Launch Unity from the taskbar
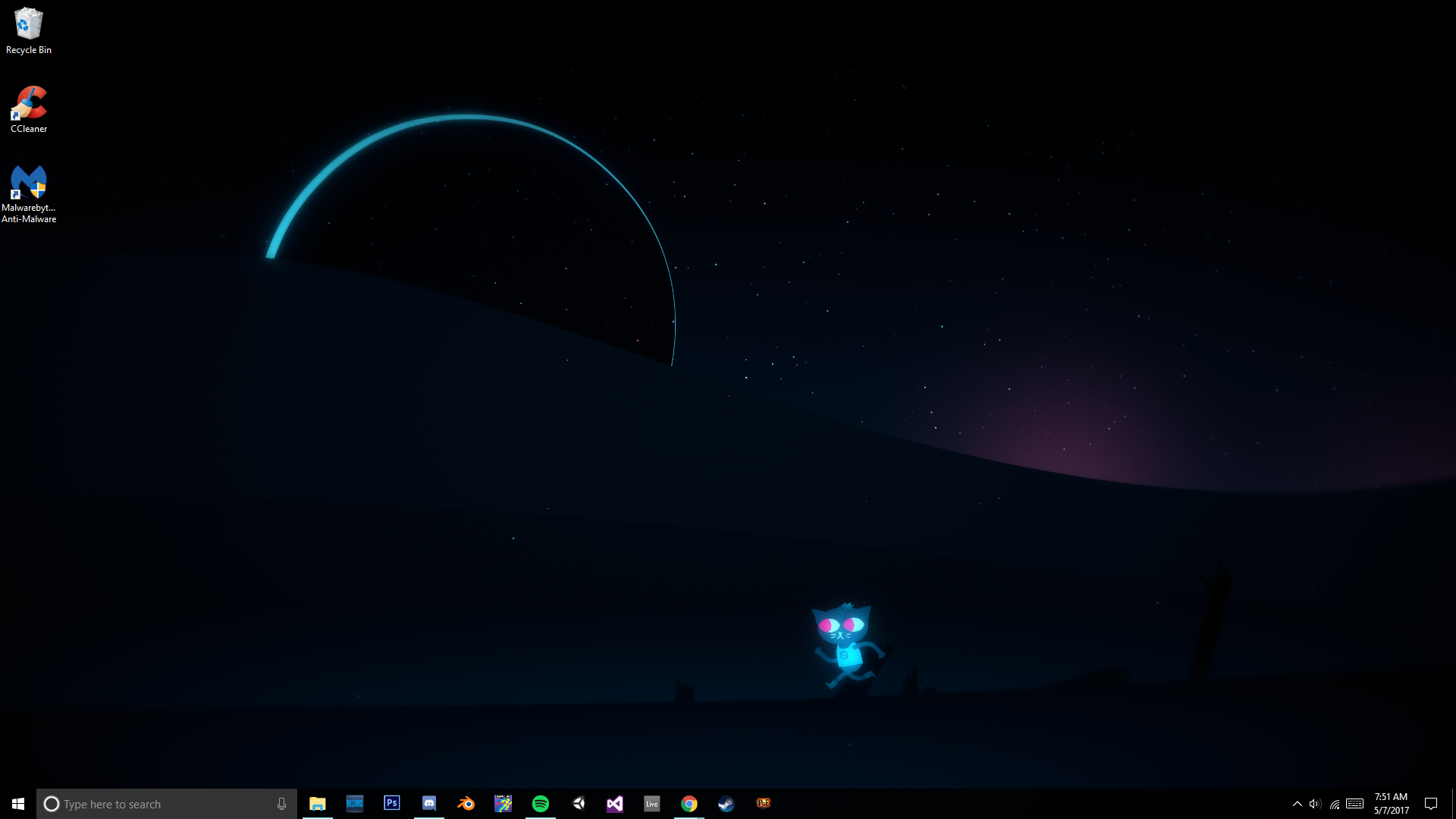Viewport: 1456px width, 819px height. [578, 804]
